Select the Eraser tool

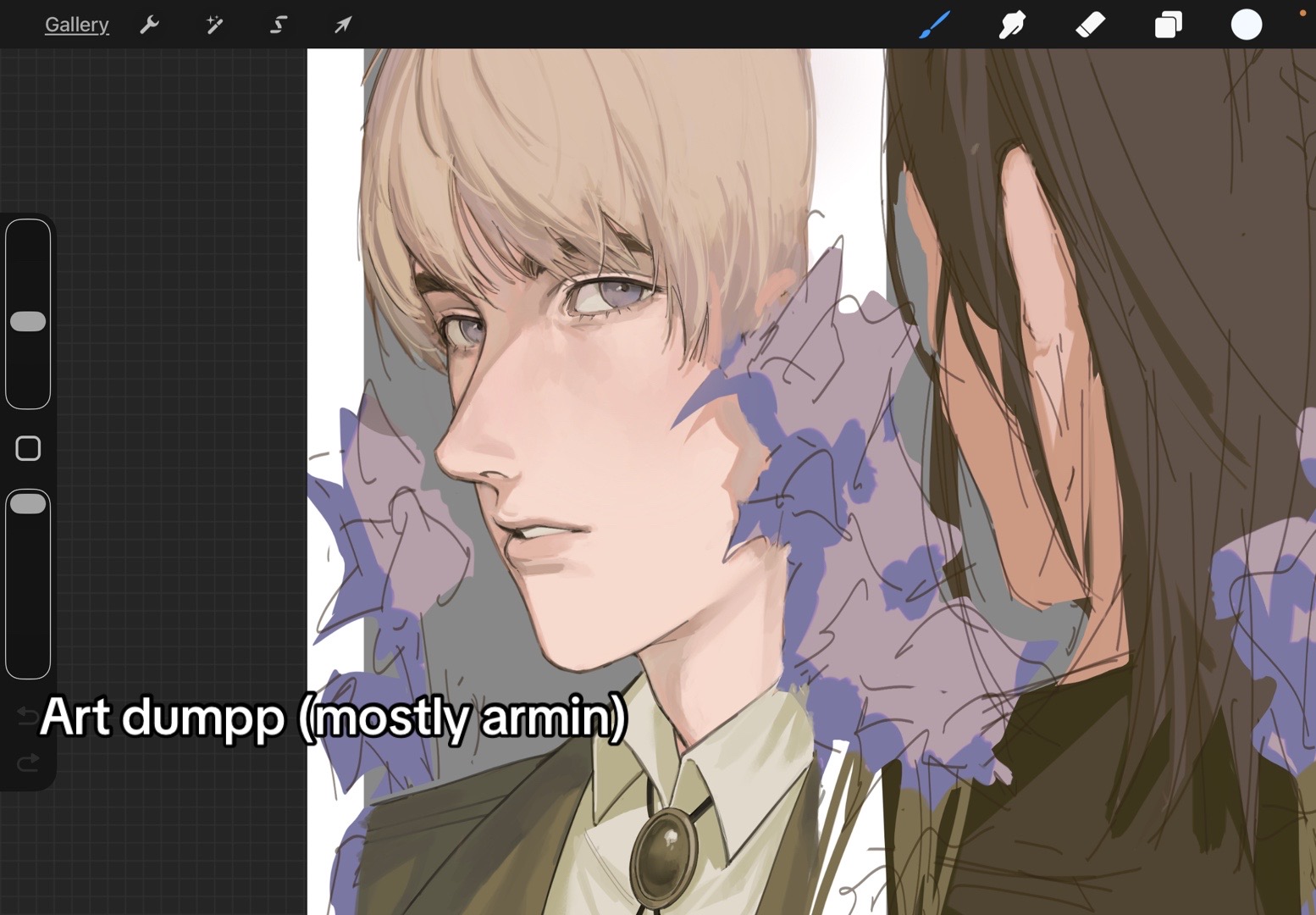1090,25
